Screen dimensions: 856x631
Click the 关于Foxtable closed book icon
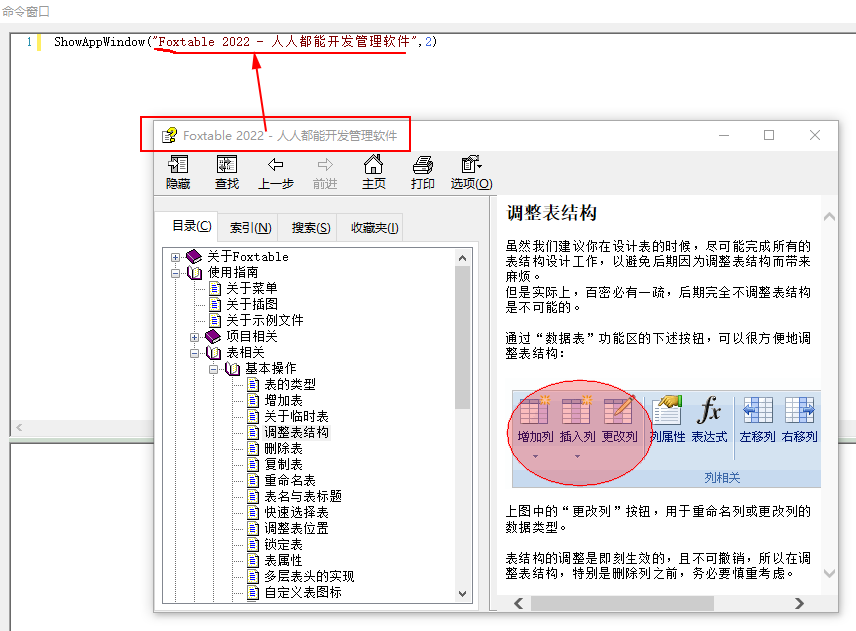click(194, 256)
